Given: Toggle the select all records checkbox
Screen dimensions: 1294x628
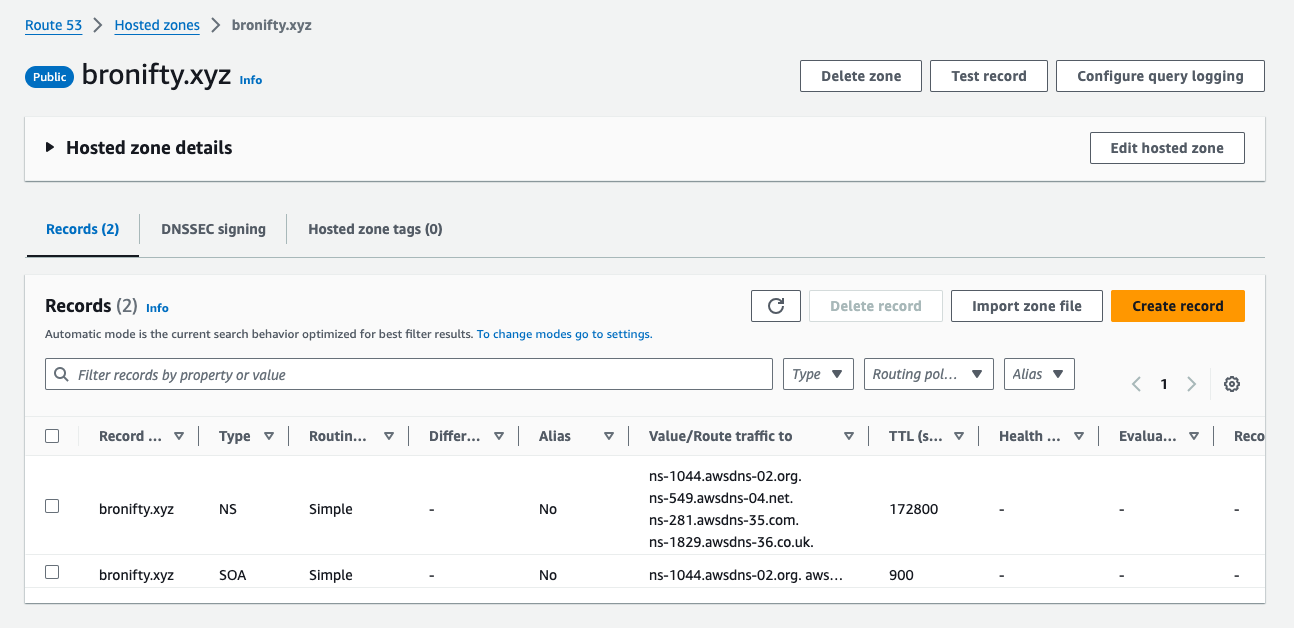Looking at the screenshot, I should click(x=52, y=436).
